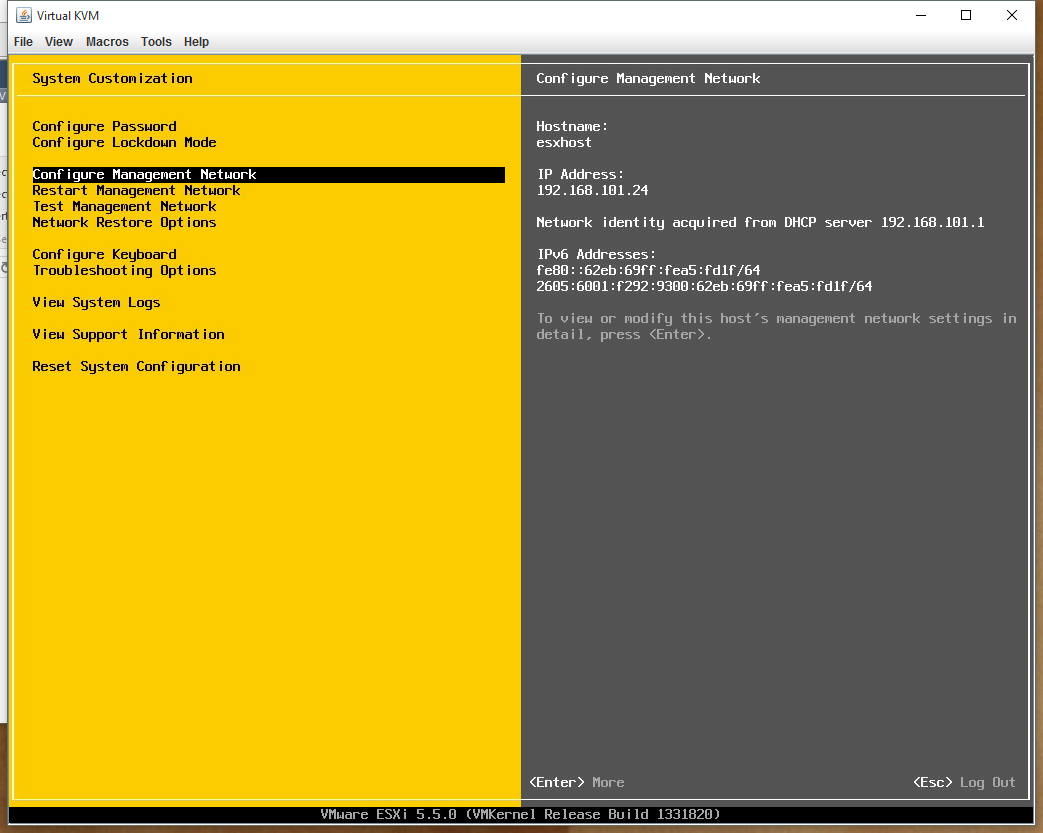This screenshot has height=833, width=1043.
Task: Select Configure Lockdown Mode entry
Action: coord(124,143)
